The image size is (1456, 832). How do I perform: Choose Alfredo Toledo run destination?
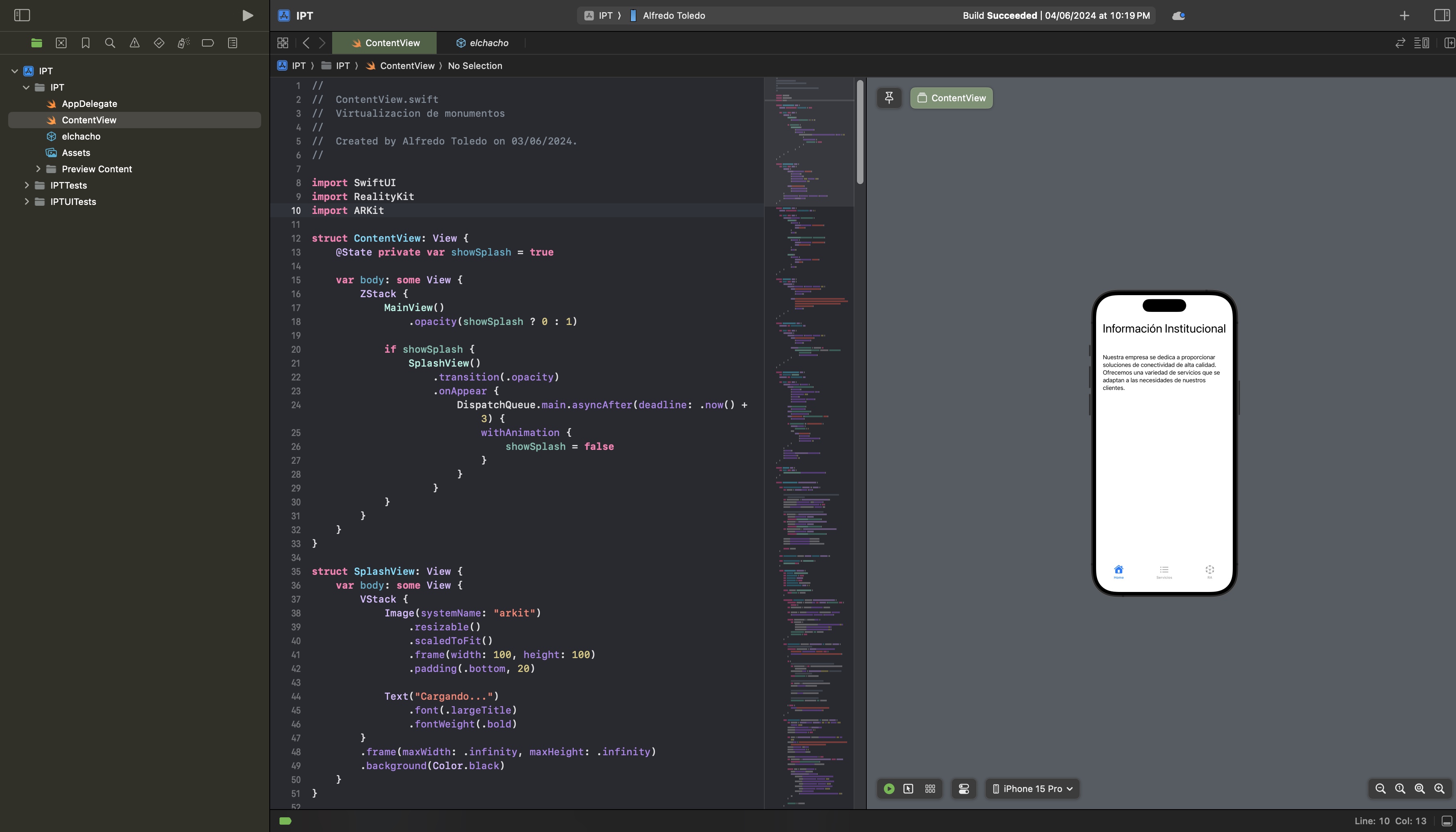[x=668, y=16]
